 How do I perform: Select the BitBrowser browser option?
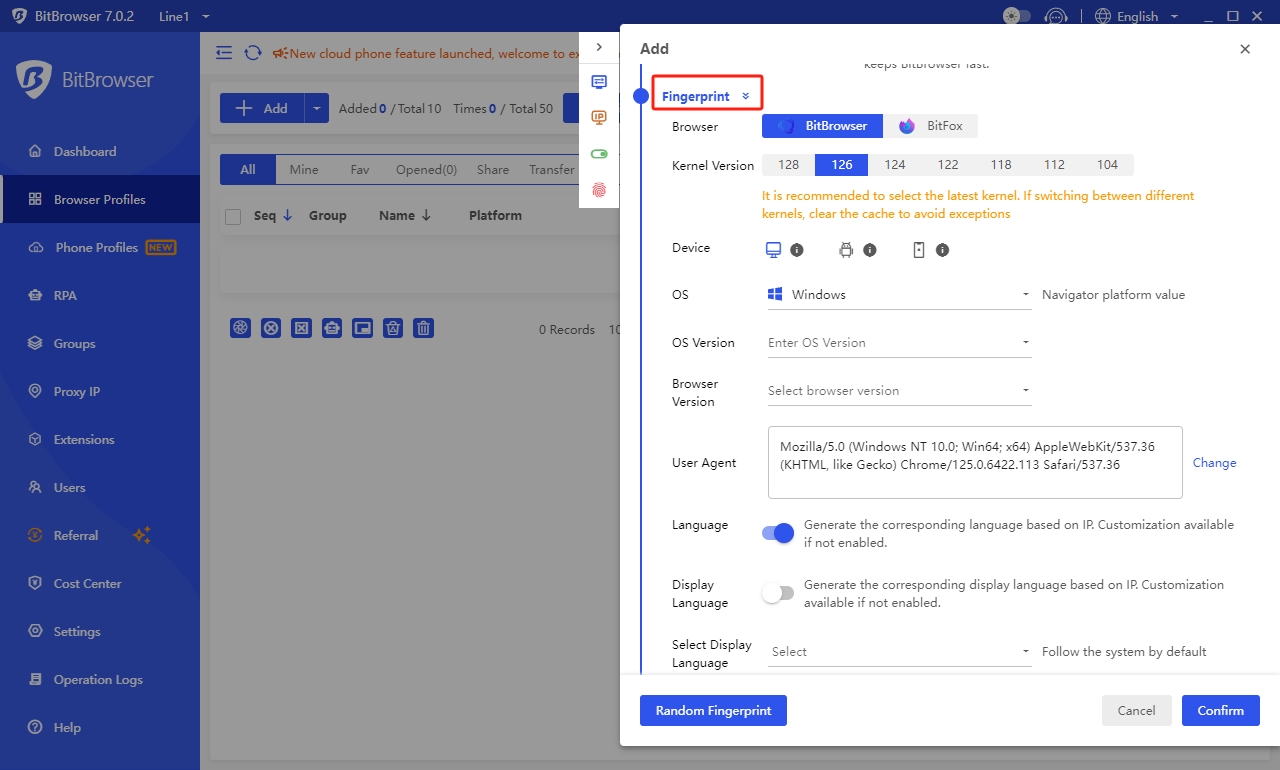(822, 126)
